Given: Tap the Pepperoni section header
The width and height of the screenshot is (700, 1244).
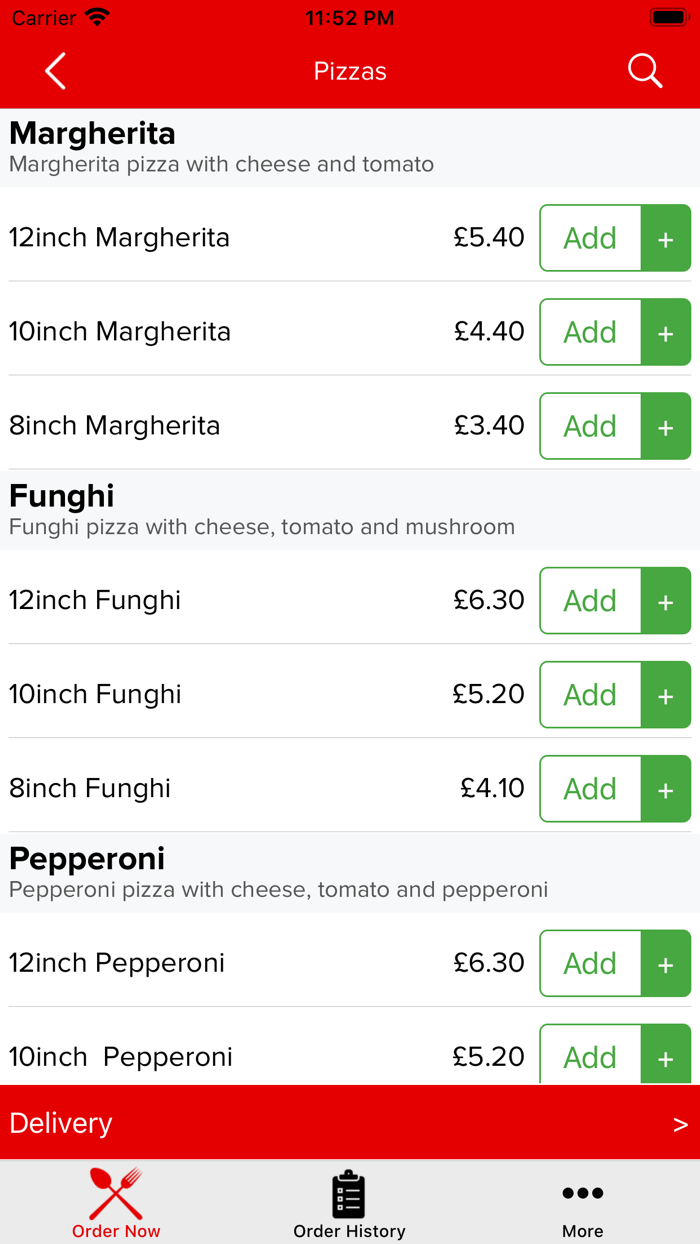Looking at the screenshot, I should [x=87, y=859].
